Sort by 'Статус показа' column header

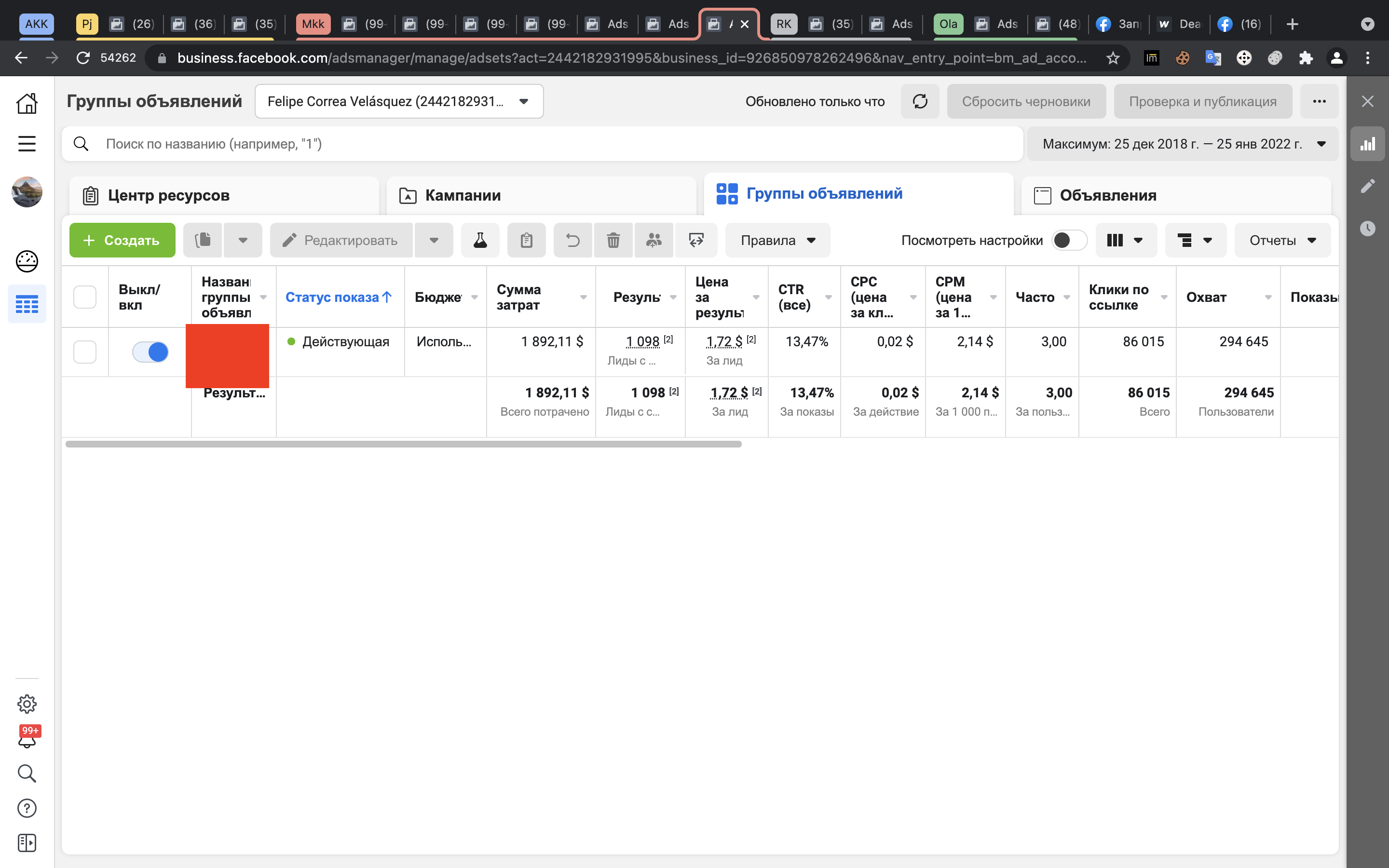point(339,298)
